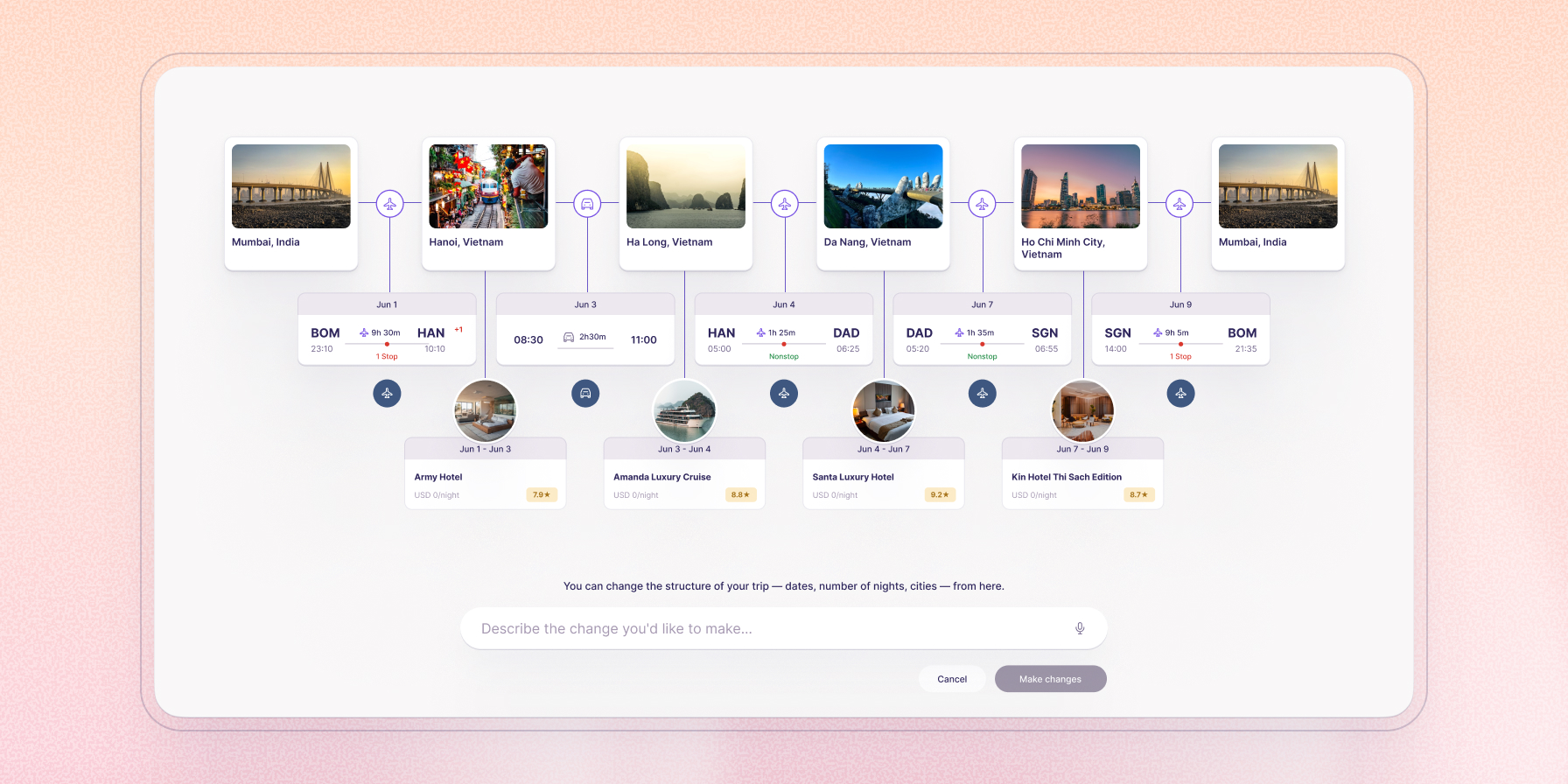This screenshot has width=1568, height=784.
Task: Select the Jun 4 HAN to DAD flight card
Action: 784,329
